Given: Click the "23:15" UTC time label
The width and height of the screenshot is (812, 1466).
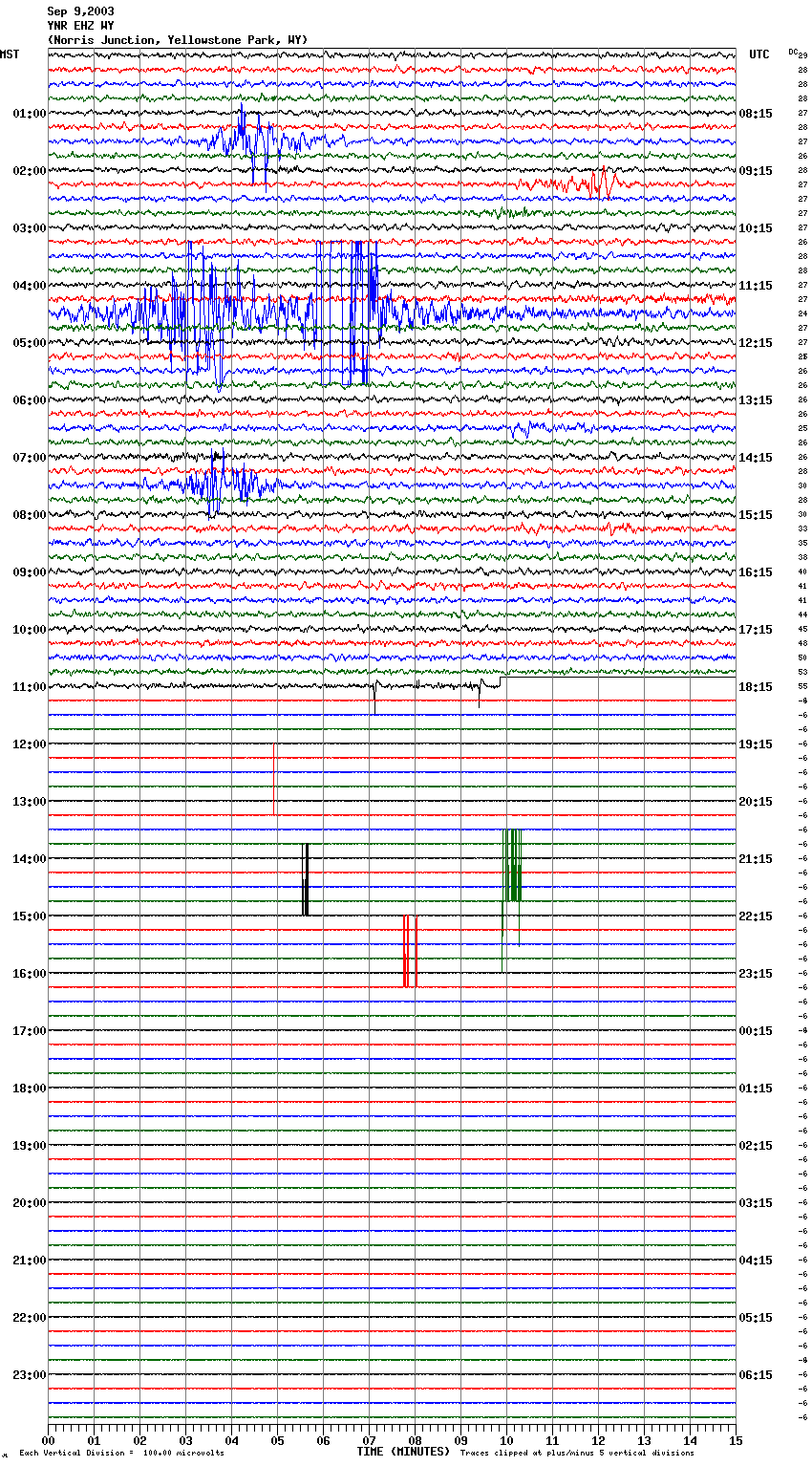Looking at the screenshot, I should (x=756, y=974).
